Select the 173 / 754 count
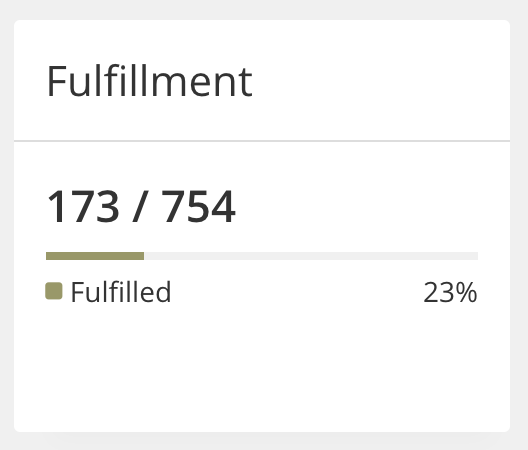Image resolution: width=528 pixels, height=450 pixels. pyautogui.click(x=141, y=206)
